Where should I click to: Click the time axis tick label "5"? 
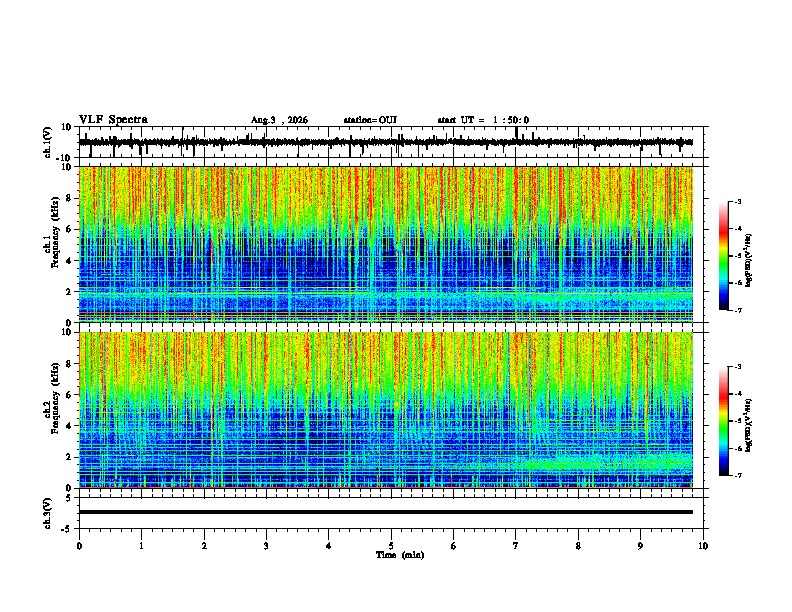pyautogui.click(x=391, y=546)
